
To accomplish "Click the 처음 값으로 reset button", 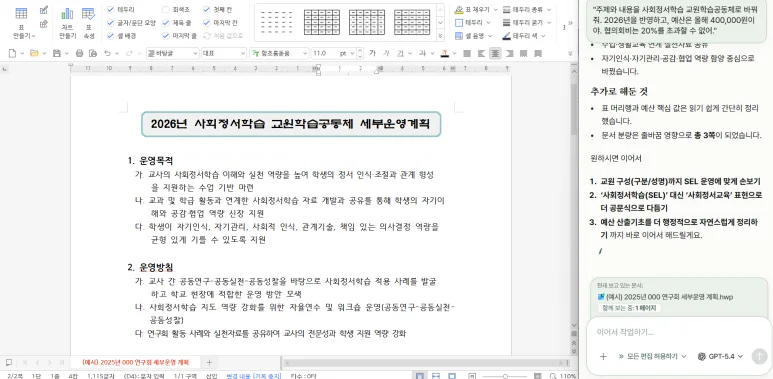I will [x=224, y=35].
